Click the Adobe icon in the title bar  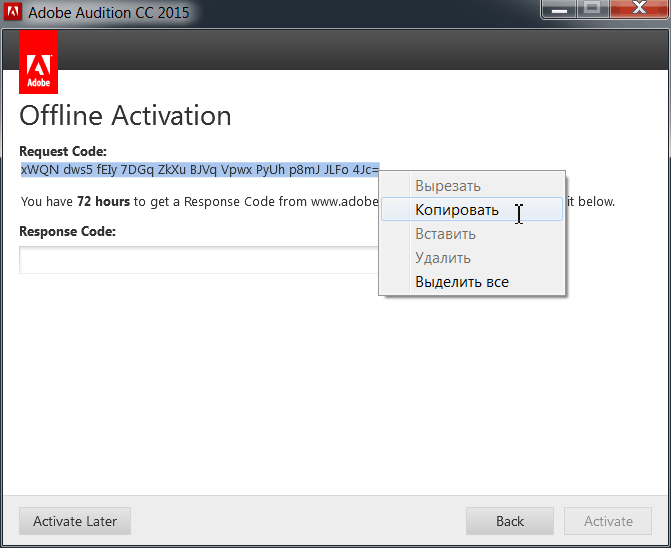click(14, 15)
